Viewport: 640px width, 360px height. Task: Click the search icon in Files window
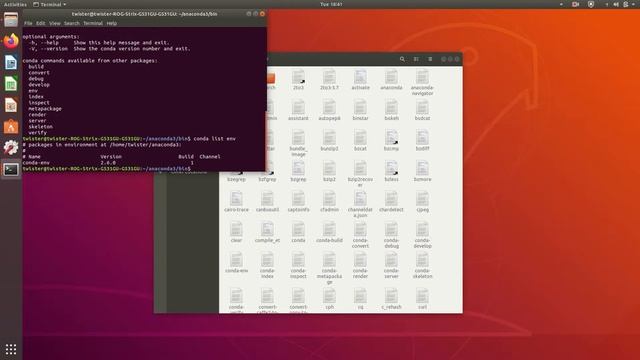402,59
